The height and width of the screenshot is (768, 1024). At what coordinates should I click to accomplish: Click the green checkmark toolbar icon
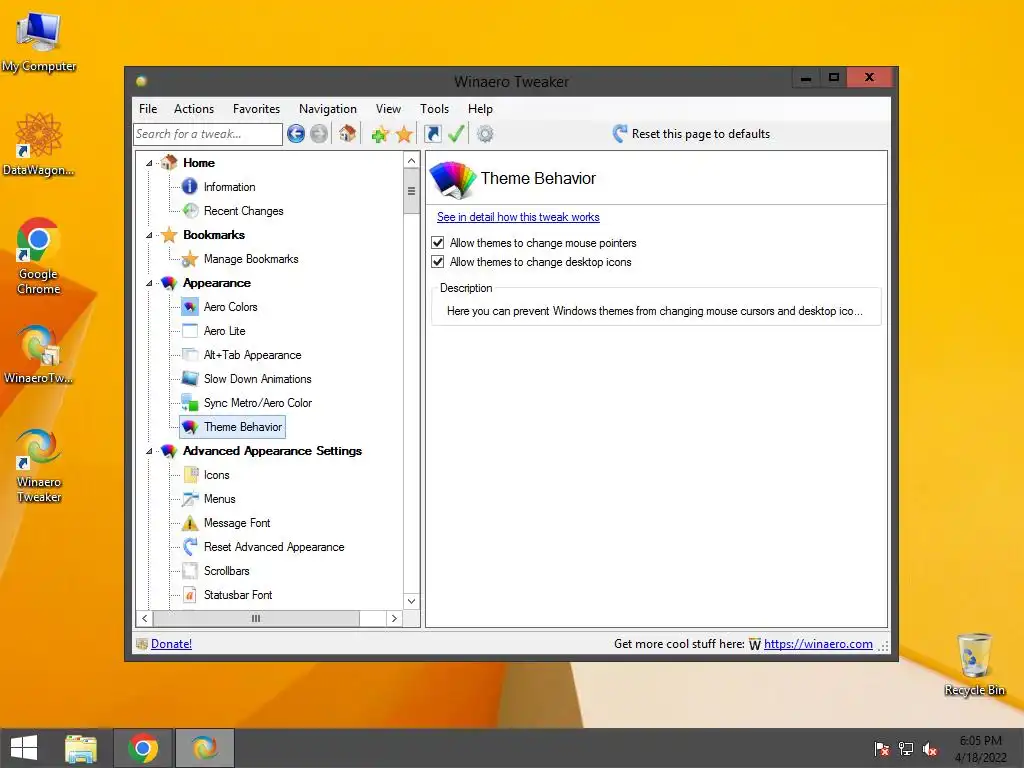click(x=456, y=134)
